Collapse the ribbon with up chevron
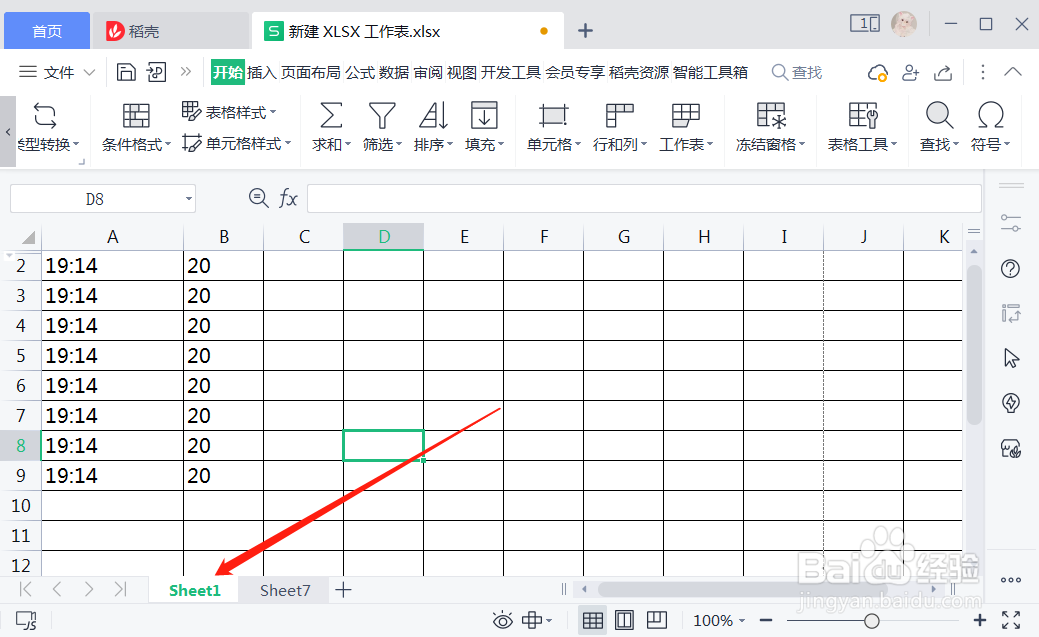 pos(1013,72)
